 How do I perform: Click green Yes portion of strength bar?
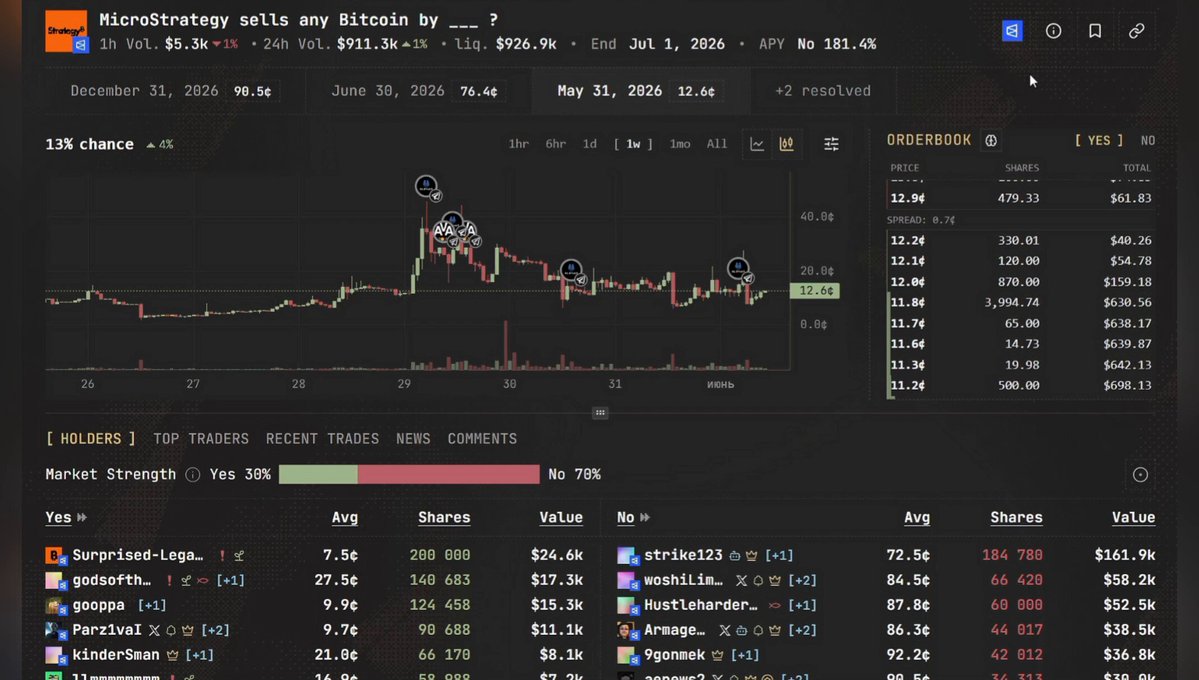click(318, 475)
